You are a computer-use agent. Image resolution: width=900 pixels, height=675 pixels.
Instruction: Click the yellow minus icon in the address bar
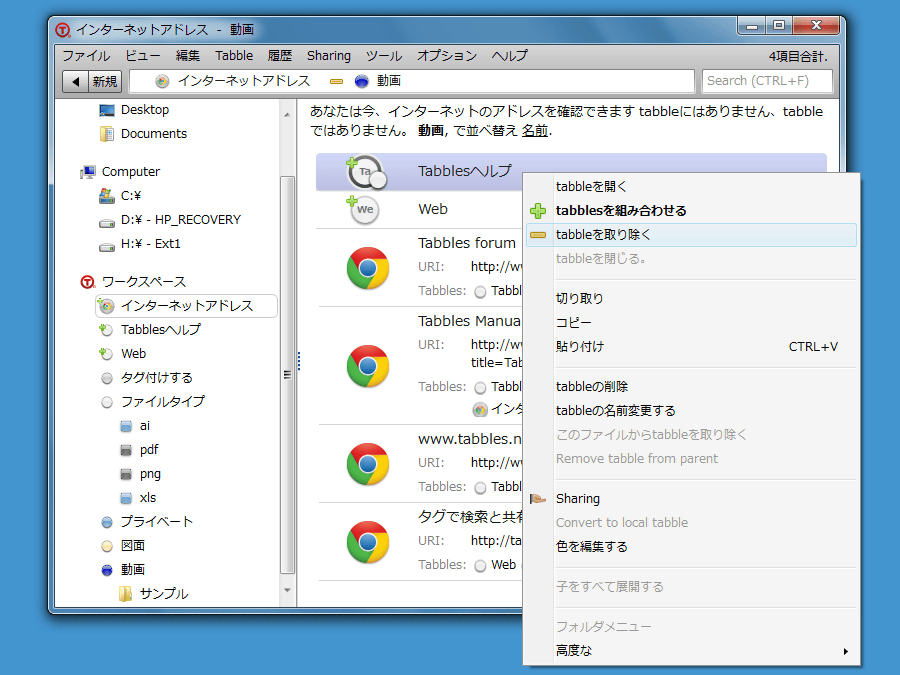336,82
